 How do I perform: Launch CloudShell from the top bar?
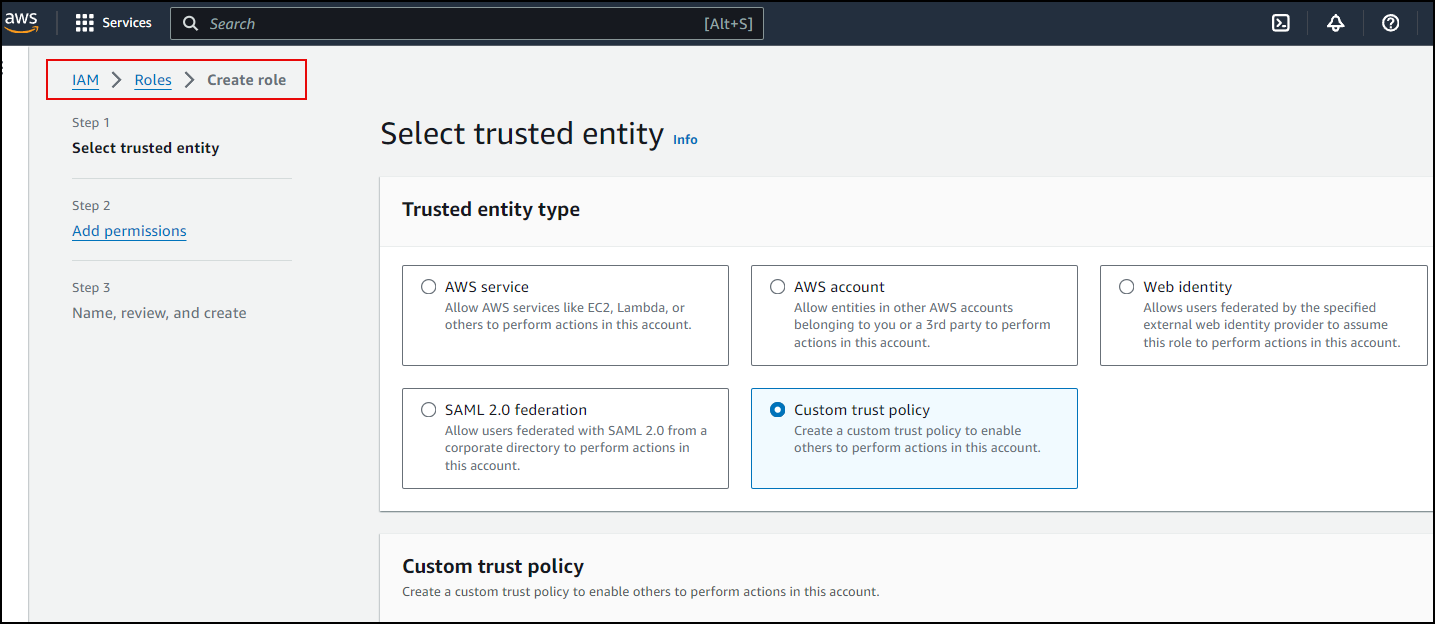pos(1280,23)
